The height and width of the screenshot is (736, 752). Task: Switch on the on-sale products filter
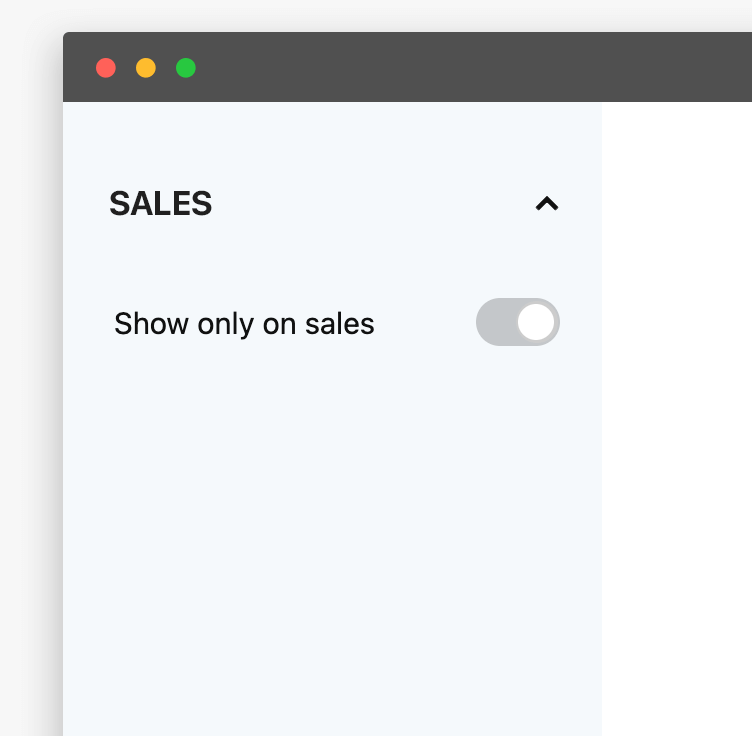[x=517, y=322]
